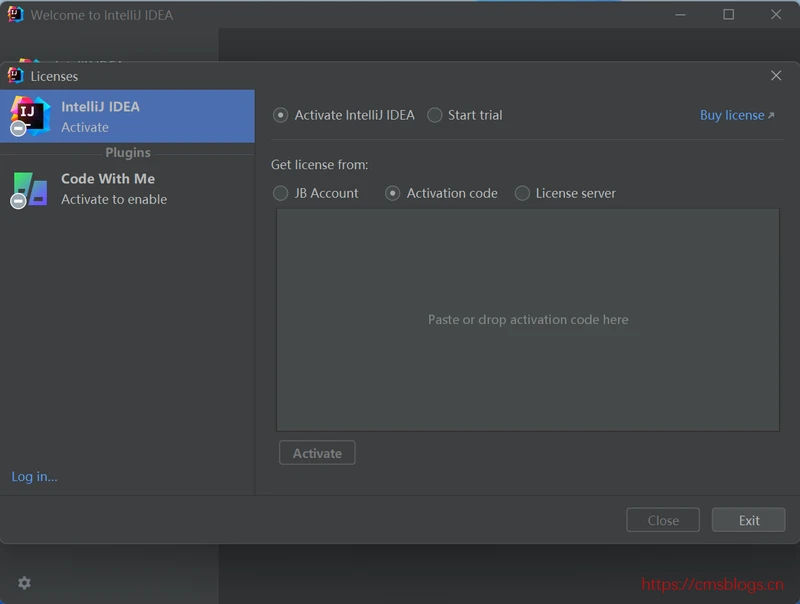
Task: Click the Licenses dialog title bar icon
Action: pyautogui.click(x=15, y=76)
